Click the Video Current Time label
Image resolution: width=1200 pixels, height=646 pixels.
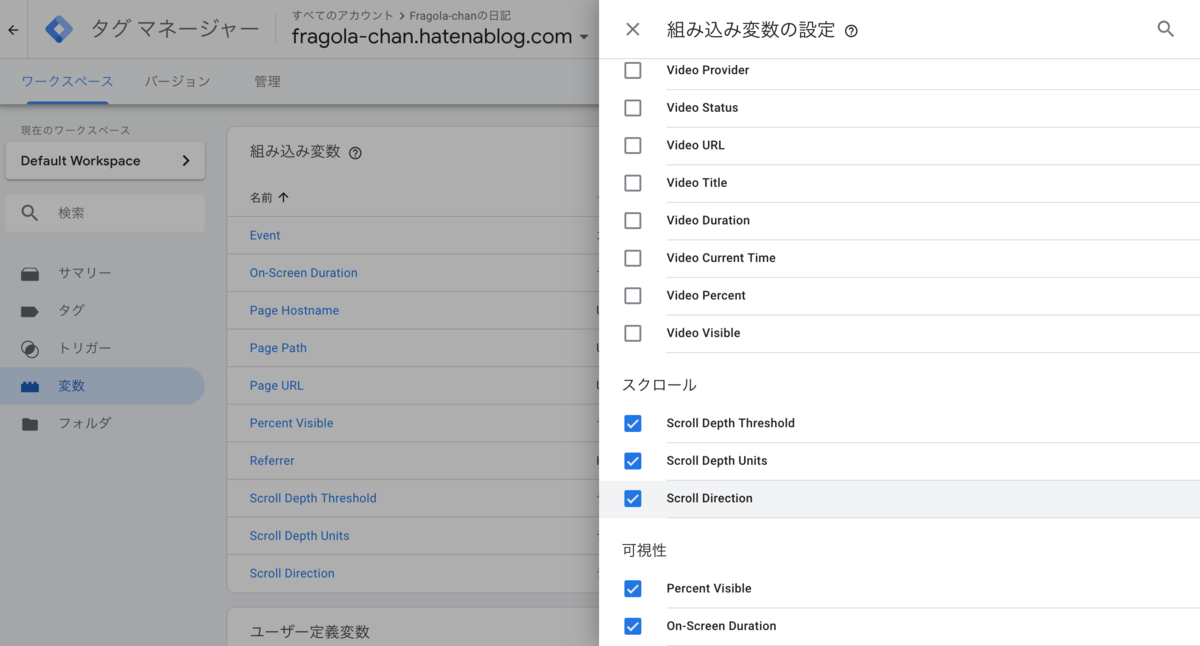[x=721, y=258]
